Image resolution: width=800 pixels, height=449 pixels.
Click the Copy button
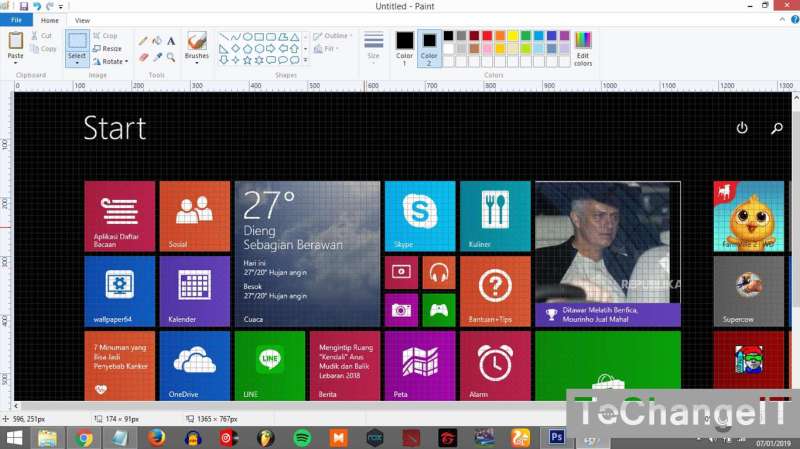coord(43,49)
